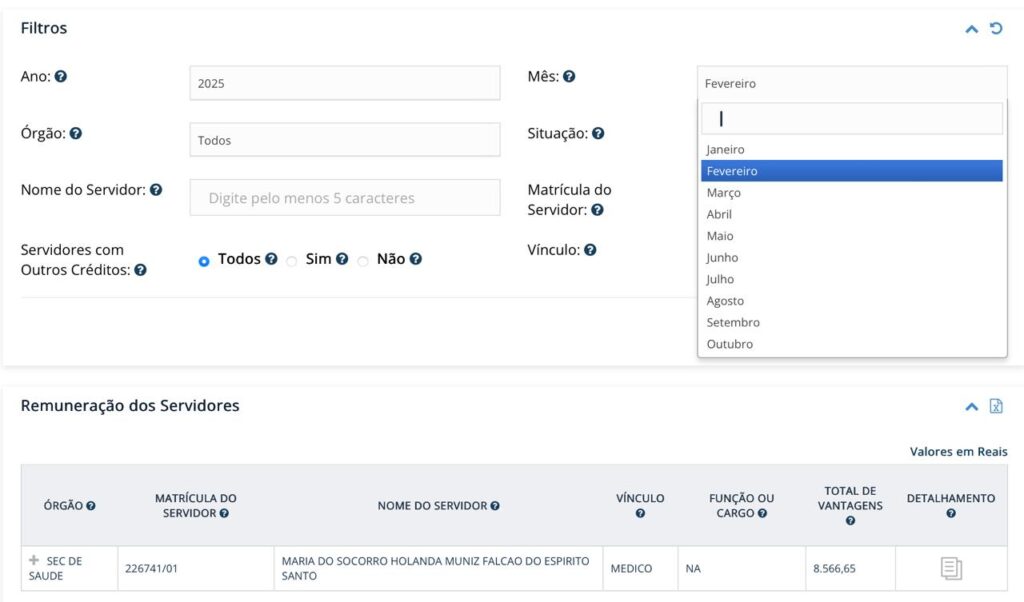
Task: Click the month search box in dropdown
Action: pyautogui.click(x=852, y=118)
